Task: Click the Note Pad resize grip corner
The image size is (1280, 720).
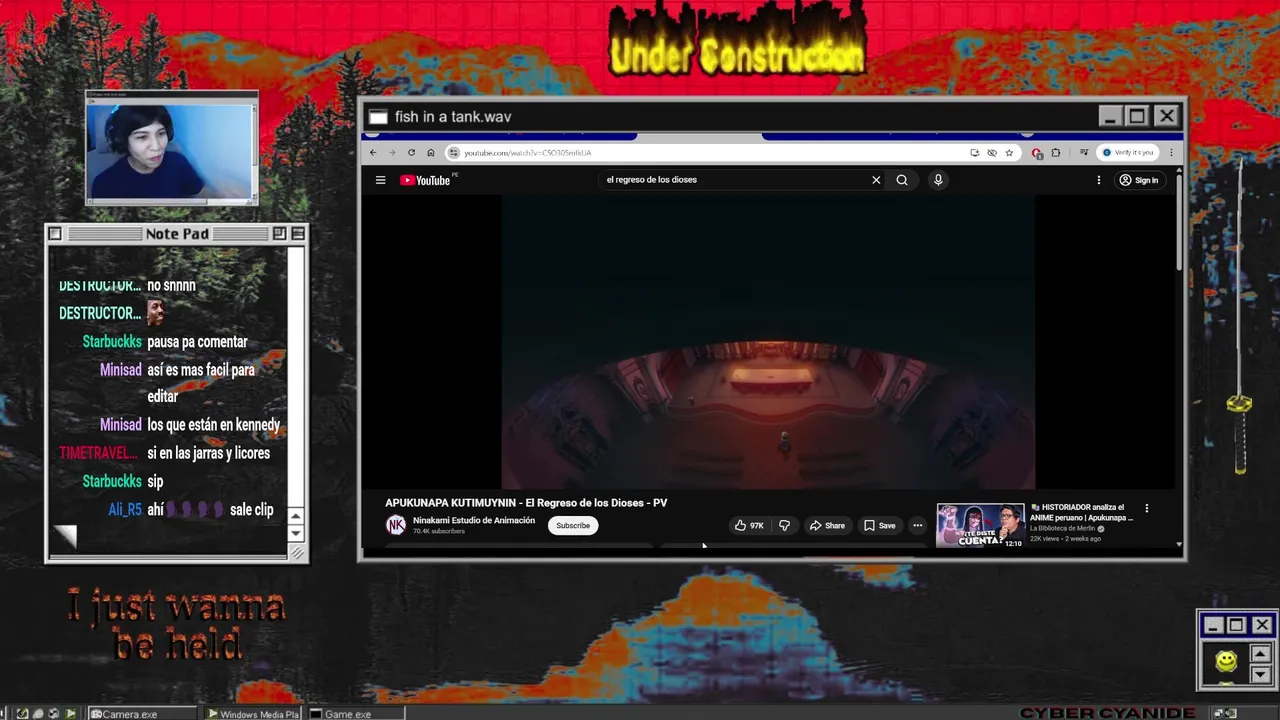Action: [297, 552]
